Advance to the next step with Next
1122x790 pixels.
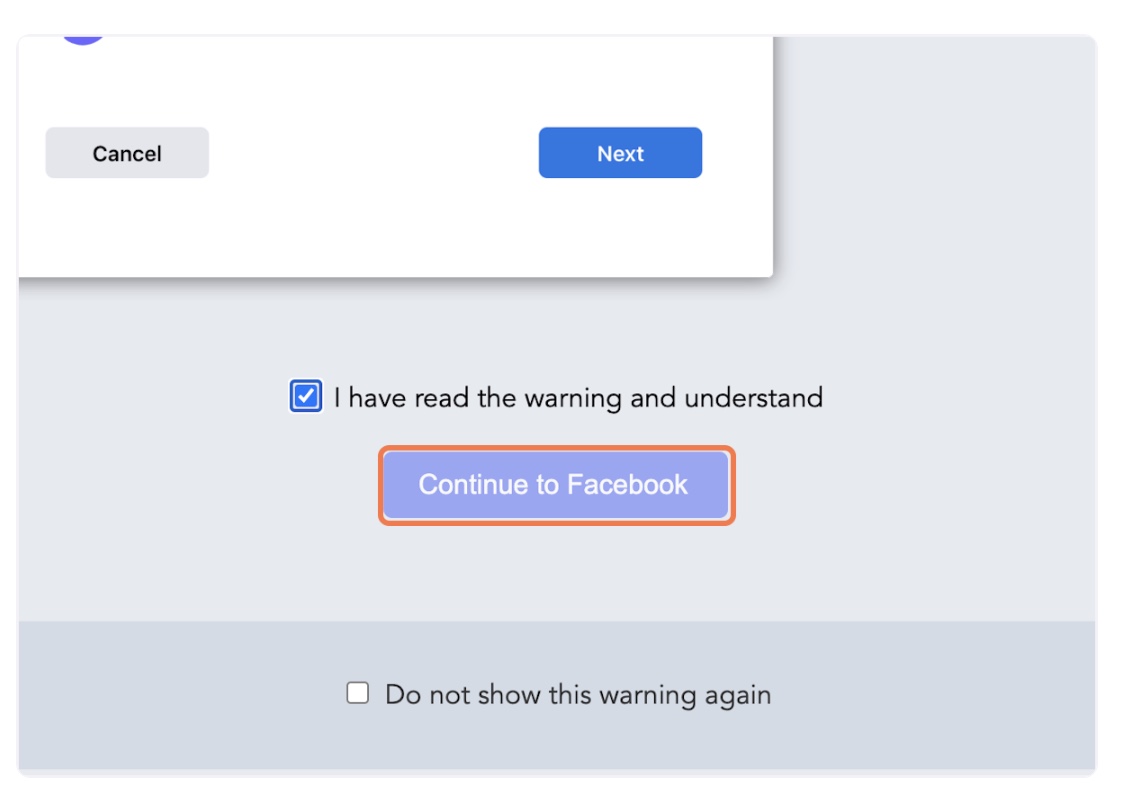pyautogui.click(x=620, y=153)
